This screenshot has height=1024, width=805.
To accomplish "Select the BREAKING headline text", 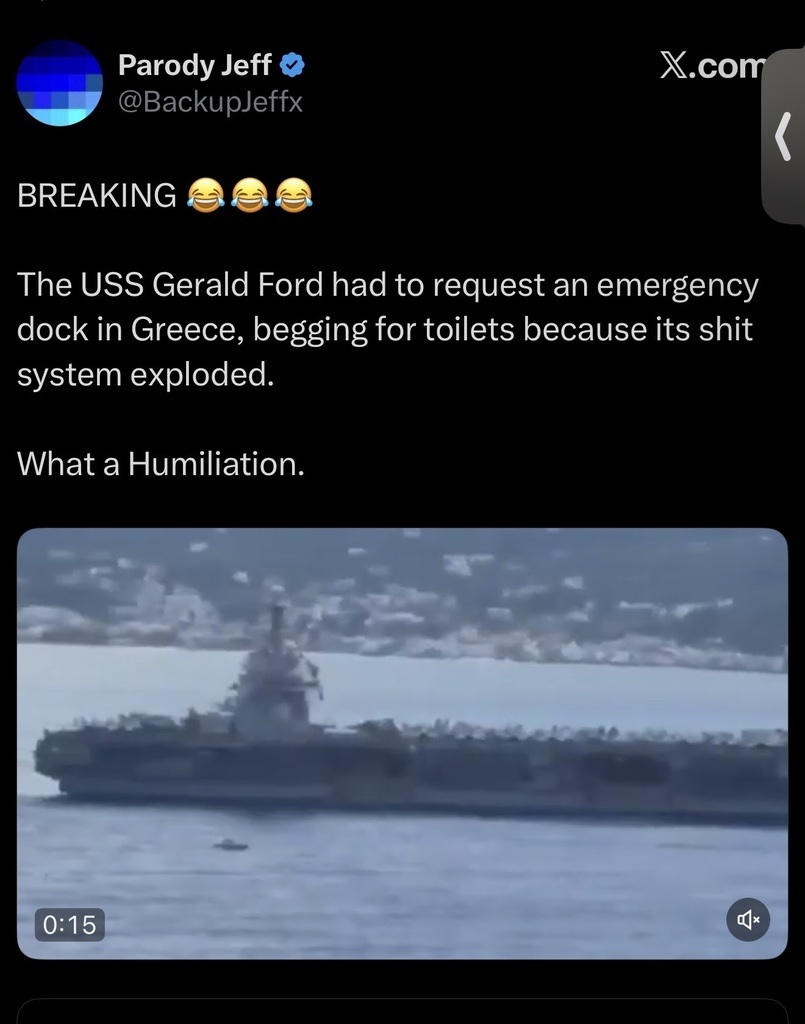I will (97, 195).
